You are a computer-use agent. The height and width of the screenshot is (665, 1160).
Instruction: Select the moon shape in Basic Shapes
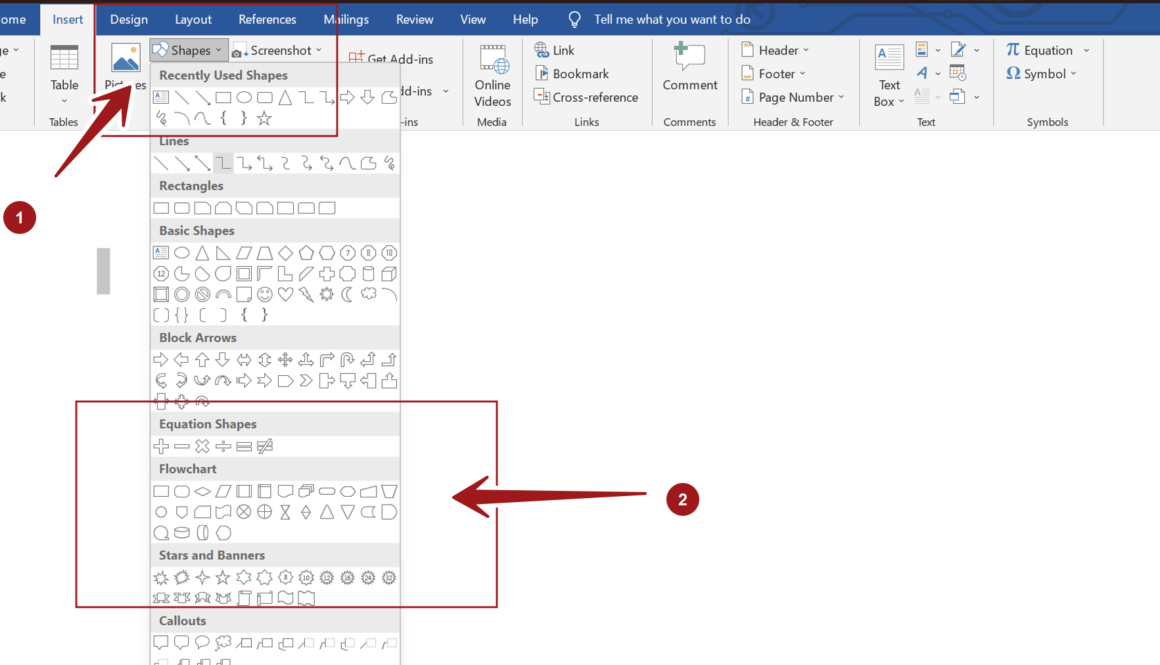347,295
